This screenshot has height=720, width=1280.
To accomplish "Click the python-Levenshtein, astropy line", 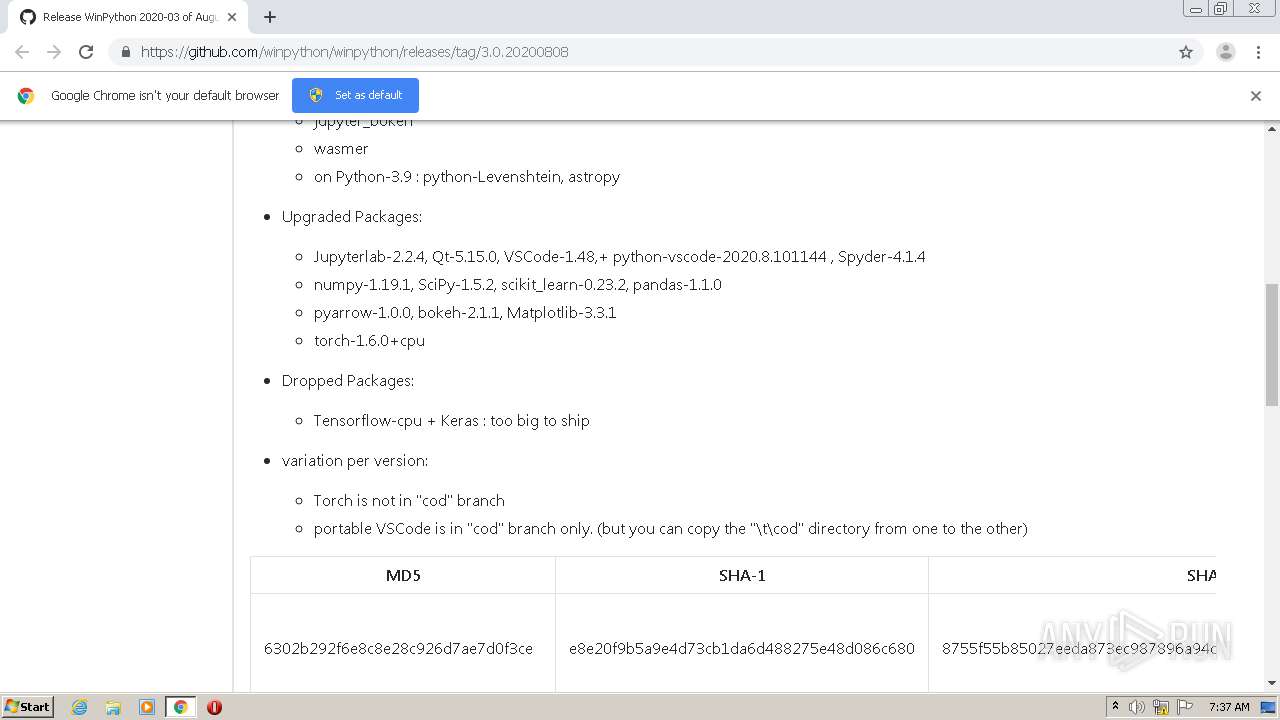I will 467,176.
